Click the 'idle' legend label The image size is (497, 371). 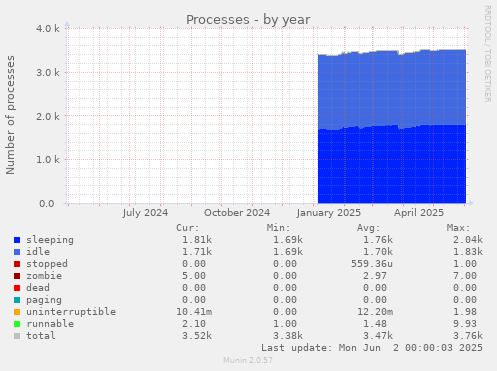38,252
